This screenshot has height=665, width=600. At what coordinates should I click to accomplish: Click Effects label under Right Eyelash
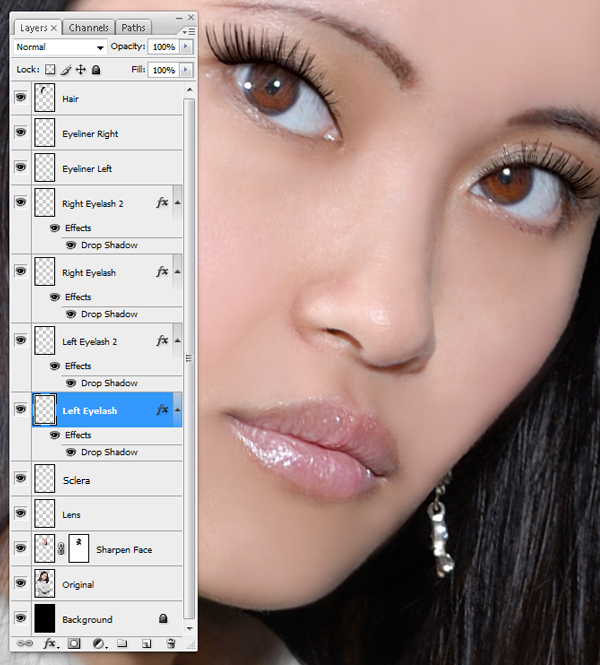[78, 297]
